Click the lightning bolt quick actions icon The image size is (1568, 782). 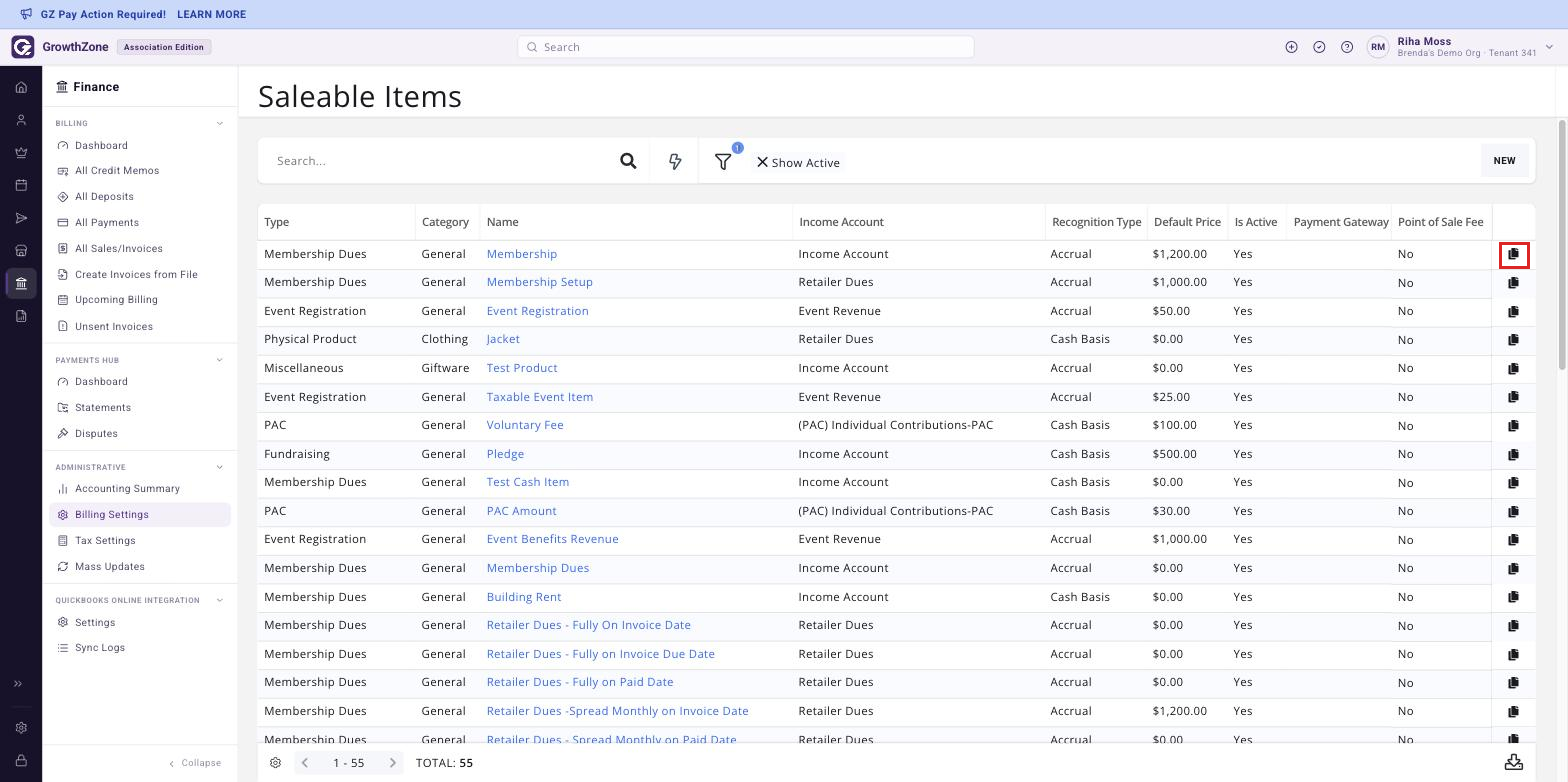point(675,161)
